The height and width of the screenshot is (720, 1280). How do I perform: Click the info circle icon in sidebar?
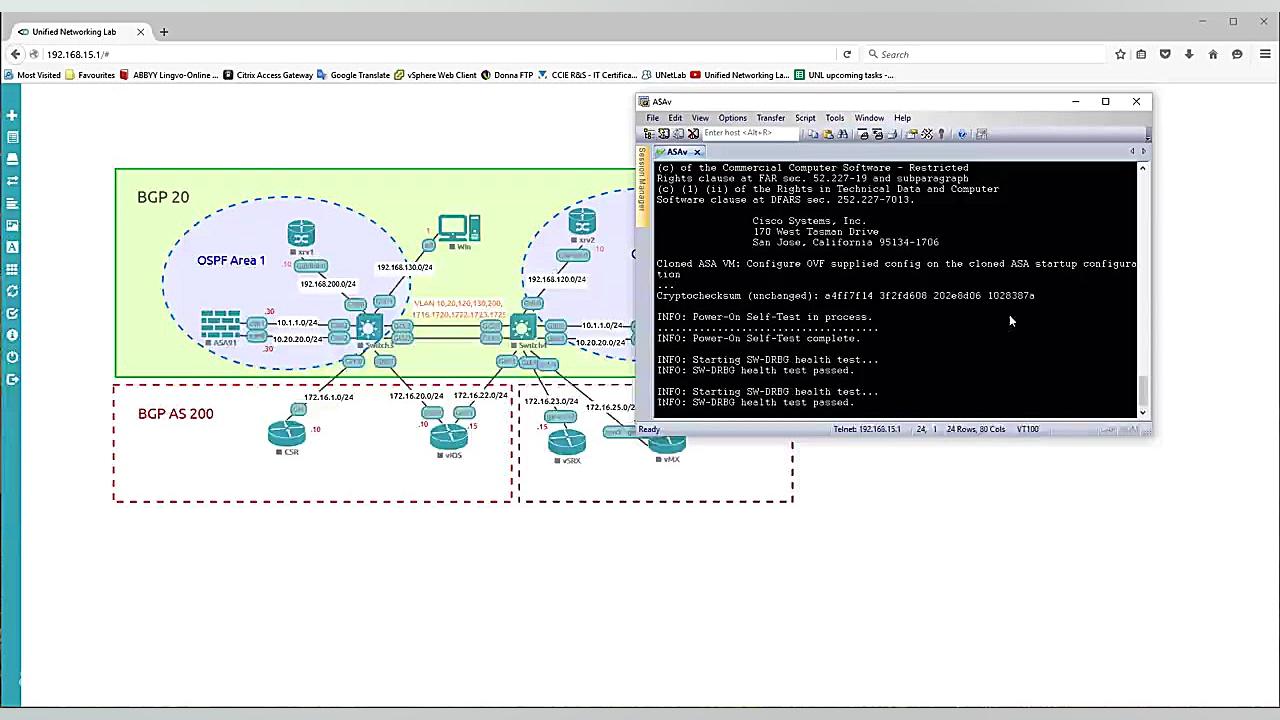coord(12,335)
